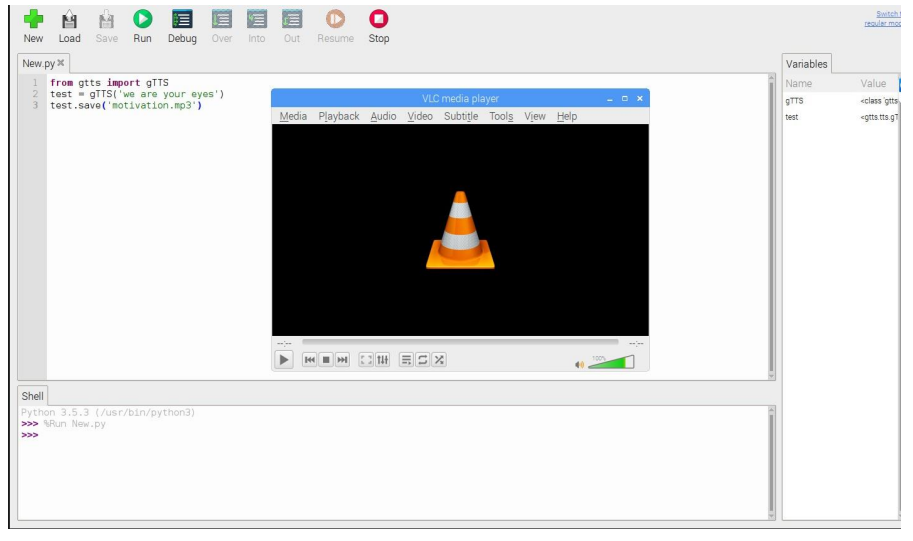Screen dimensions: 913x541
Task: Toggle VLC fullscreen mode
Action: [x=366, y=360]
